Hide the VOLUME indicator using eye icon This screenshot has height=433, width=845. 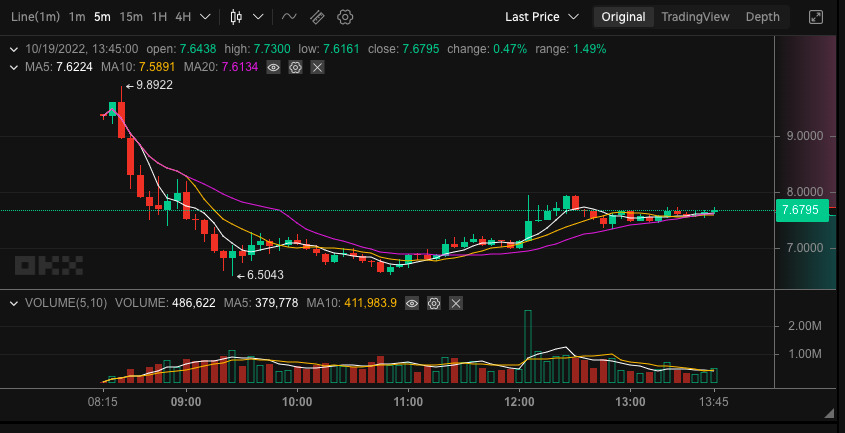click(412, 303)
